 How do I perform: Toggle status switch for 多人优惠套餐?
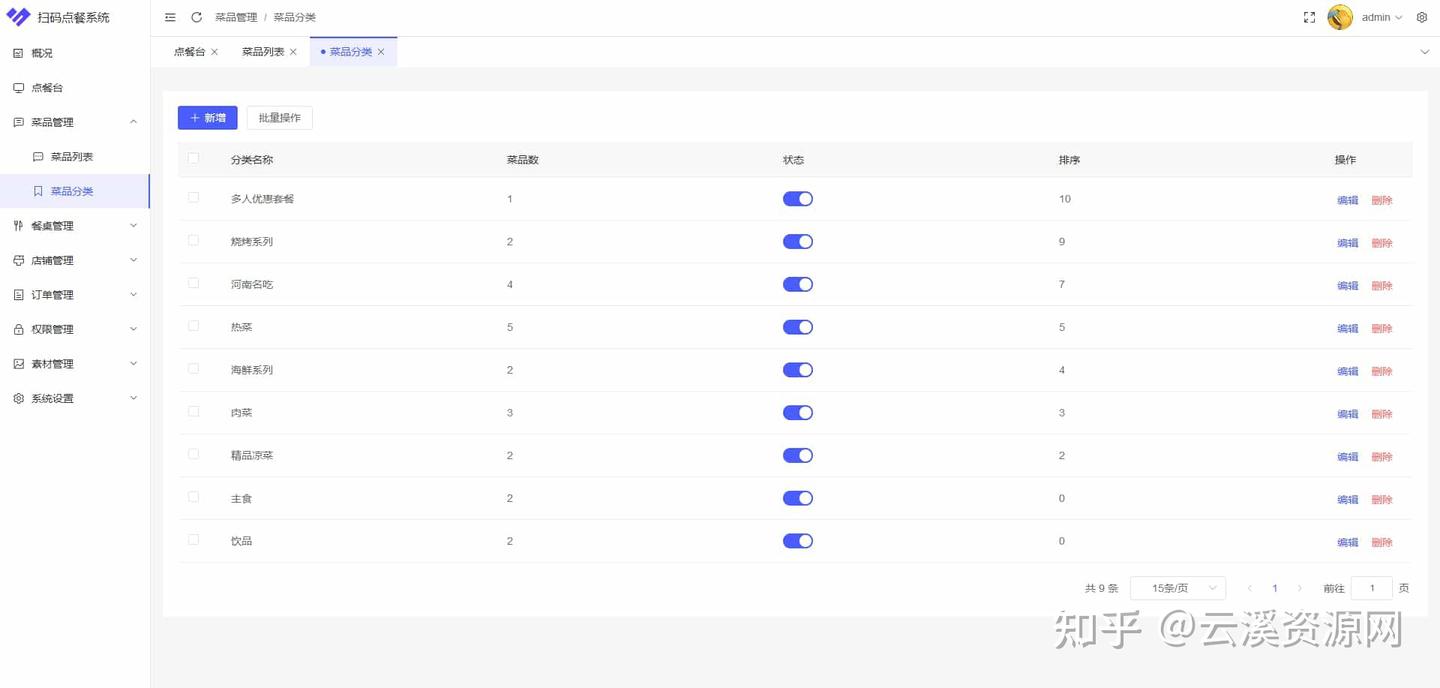(797, 199)
